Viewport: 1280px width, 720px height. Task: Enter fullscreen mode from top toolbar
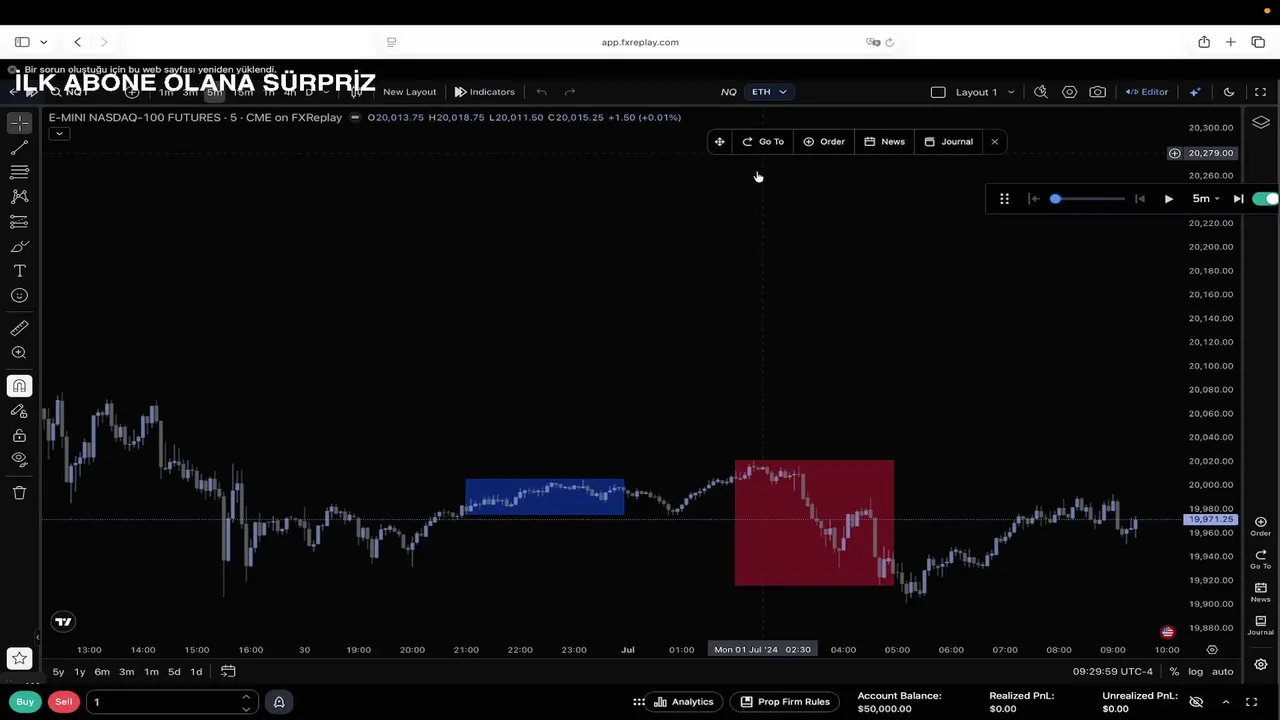(1260, 92)
